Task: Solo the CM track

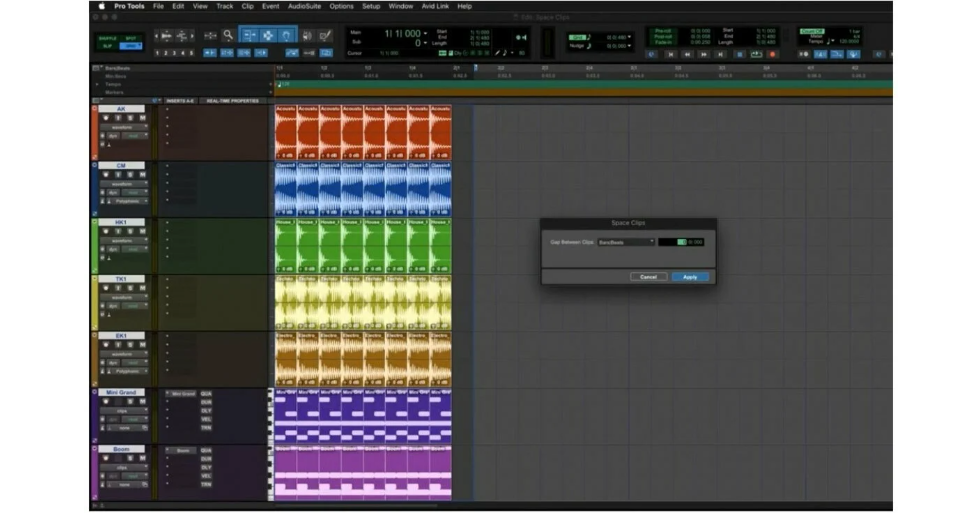Action: (x=131, y=175)
